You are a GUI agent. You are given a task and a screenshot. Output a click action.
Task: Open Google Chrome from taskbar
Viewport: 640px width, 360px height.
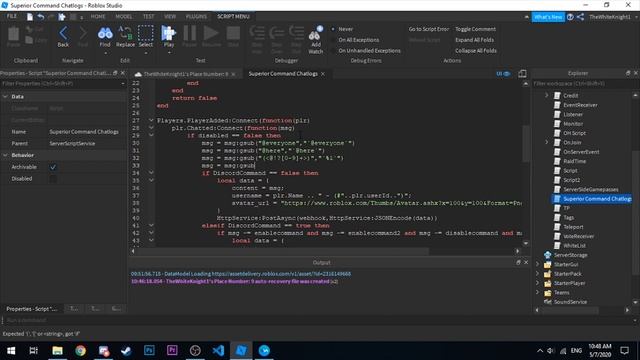pyautogui.click(x=80, y=351)
